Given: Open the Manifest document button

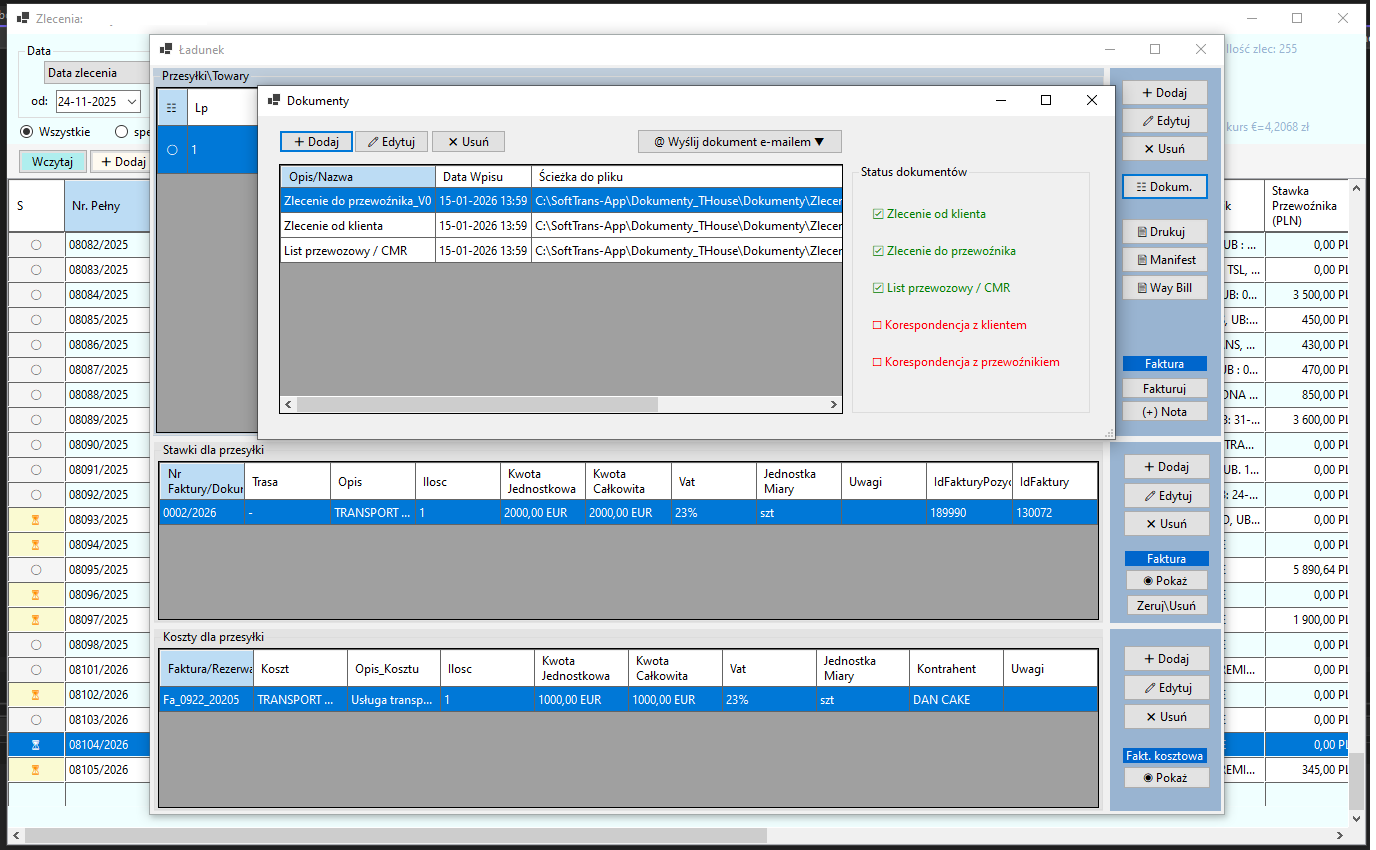Looking at the screenshot, I should point(1164,260).
